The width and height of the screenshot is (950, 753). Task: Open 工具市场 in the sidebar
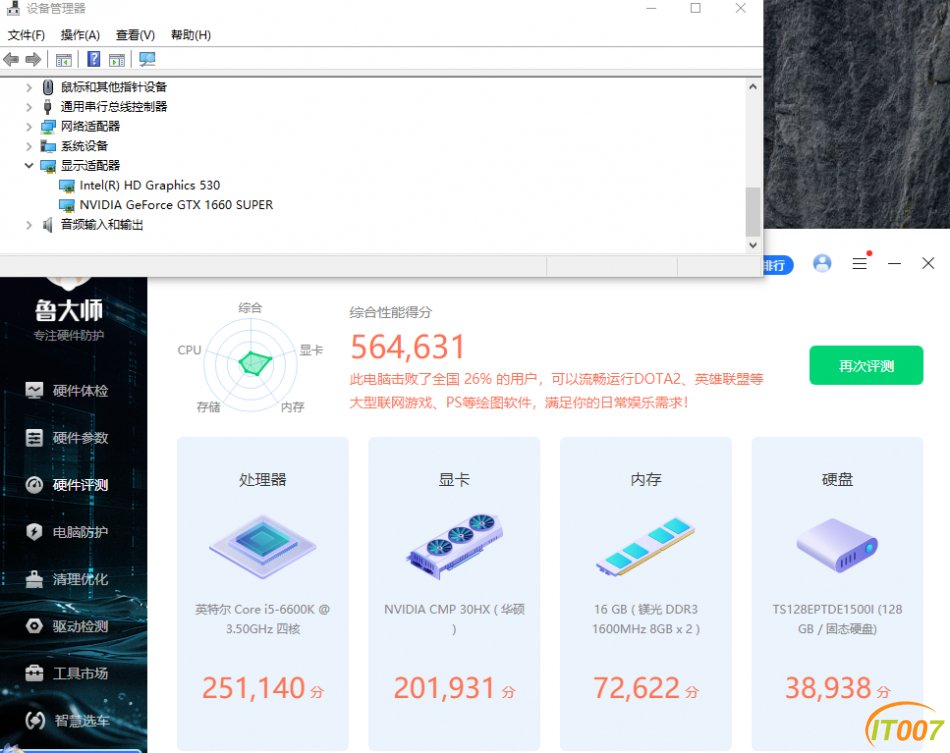(x=67, y=673)
